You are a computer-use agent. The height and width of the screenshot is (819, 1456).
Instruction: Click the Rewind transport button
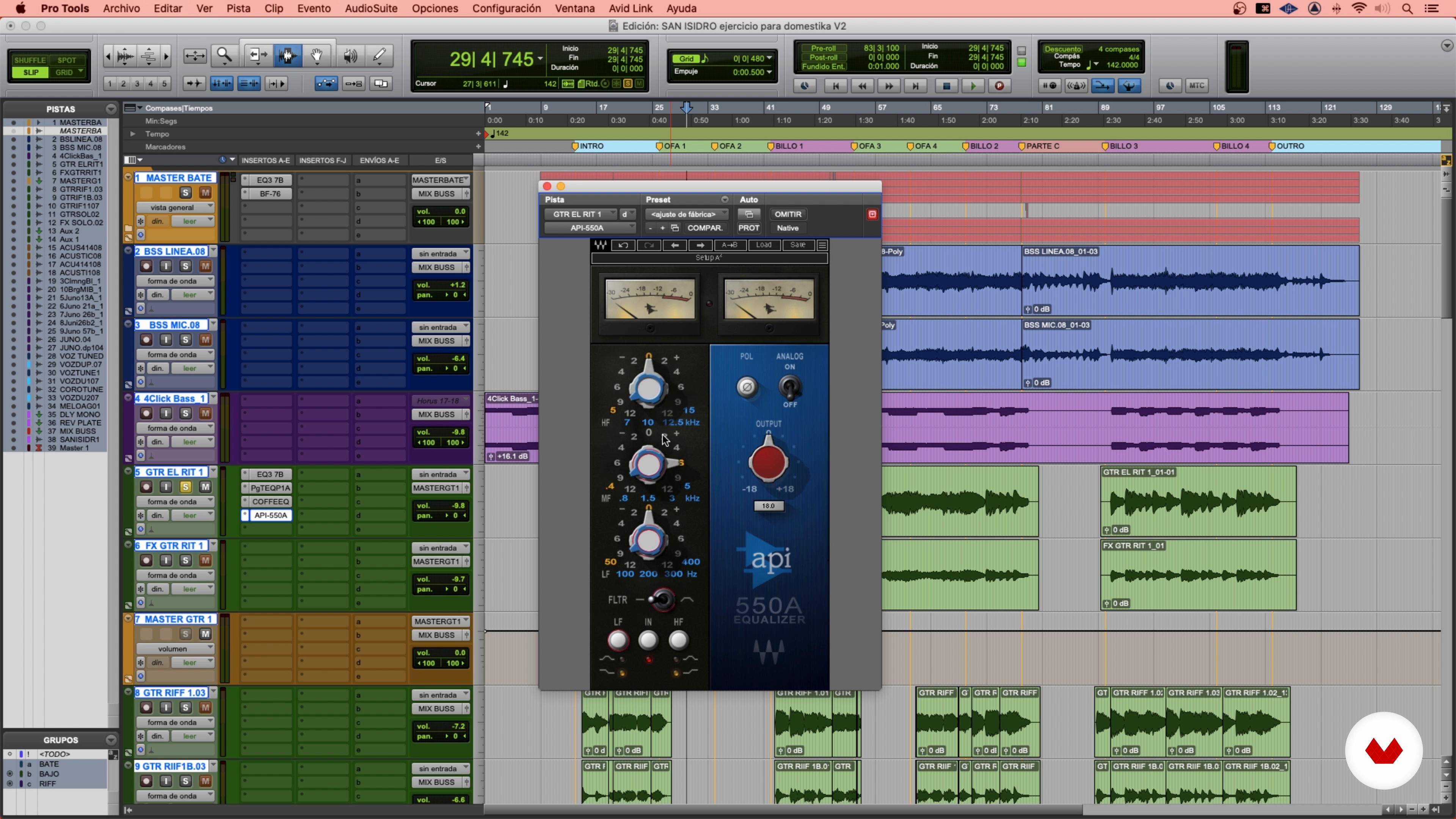click(863, 86)
